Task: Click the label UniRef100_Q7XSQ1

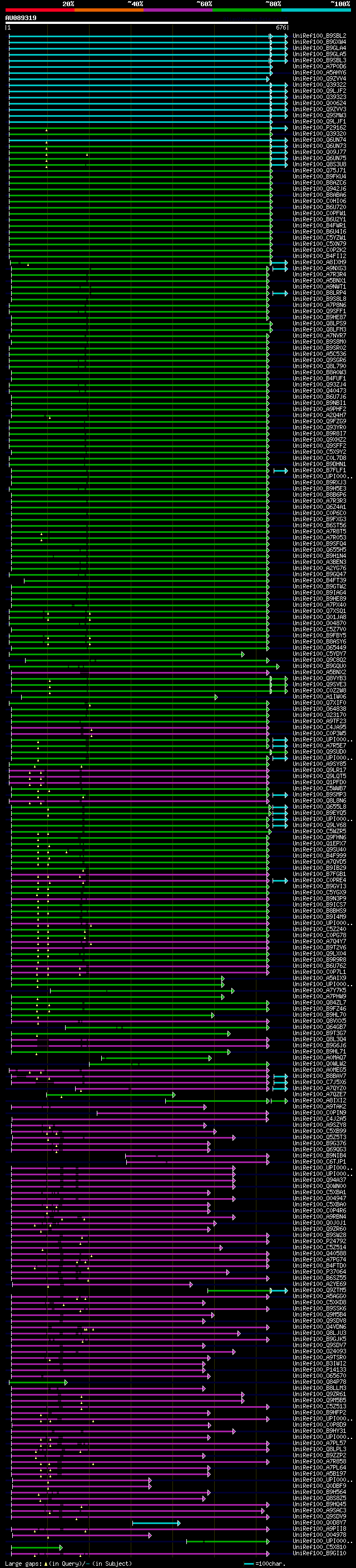Action: point(319,611)
